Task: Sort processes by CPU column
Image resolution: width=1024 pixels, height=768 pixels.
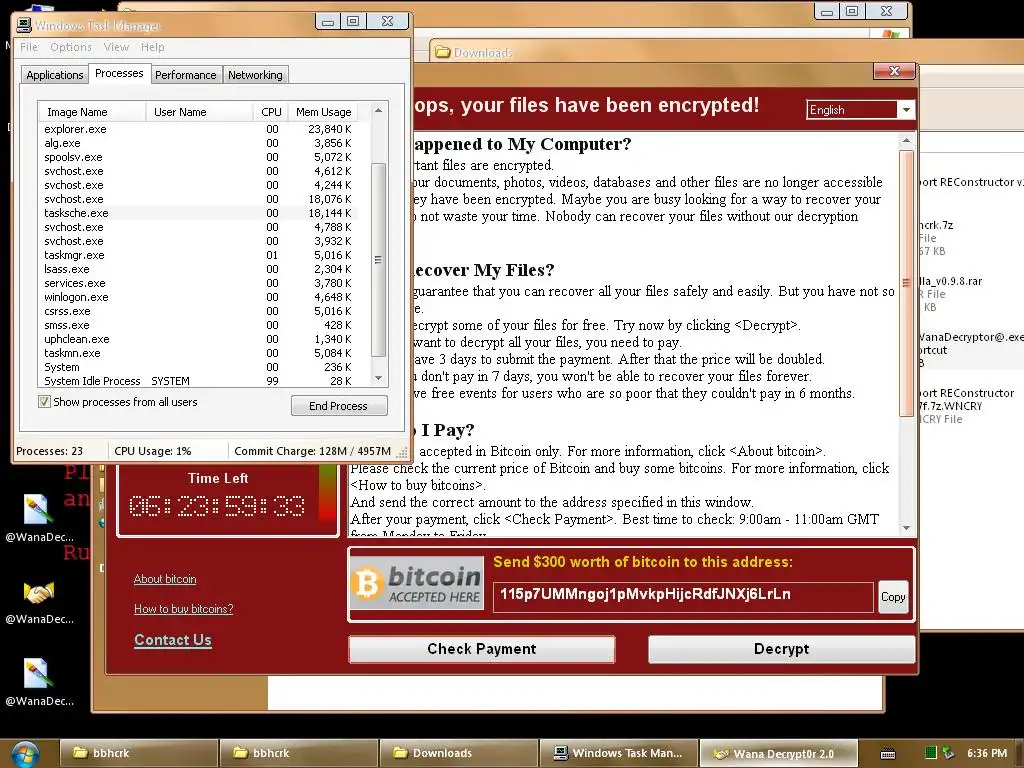Action: pos(271,112)
